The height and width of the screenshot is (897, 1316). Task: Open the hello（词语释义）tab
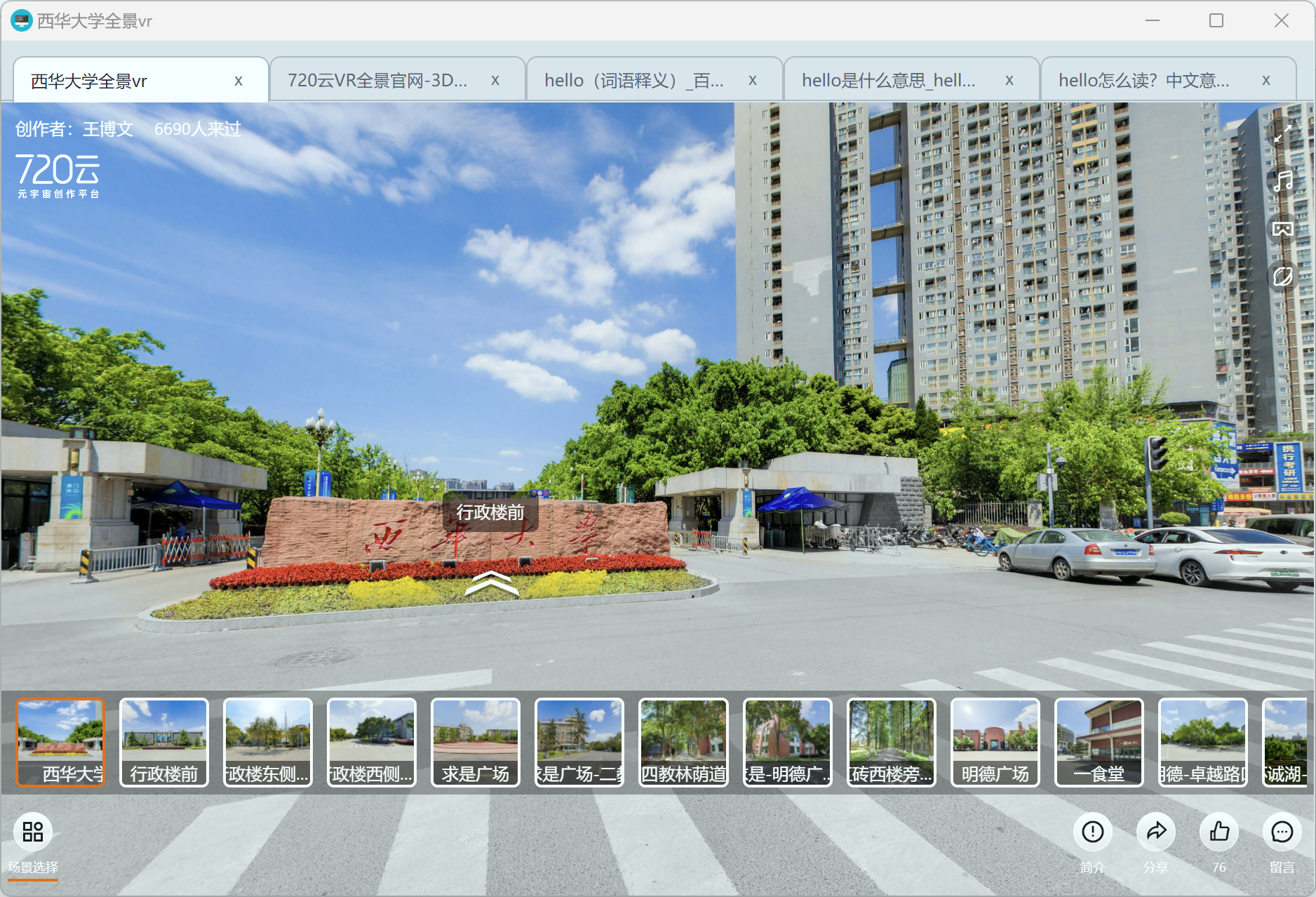tap(634, 81)
